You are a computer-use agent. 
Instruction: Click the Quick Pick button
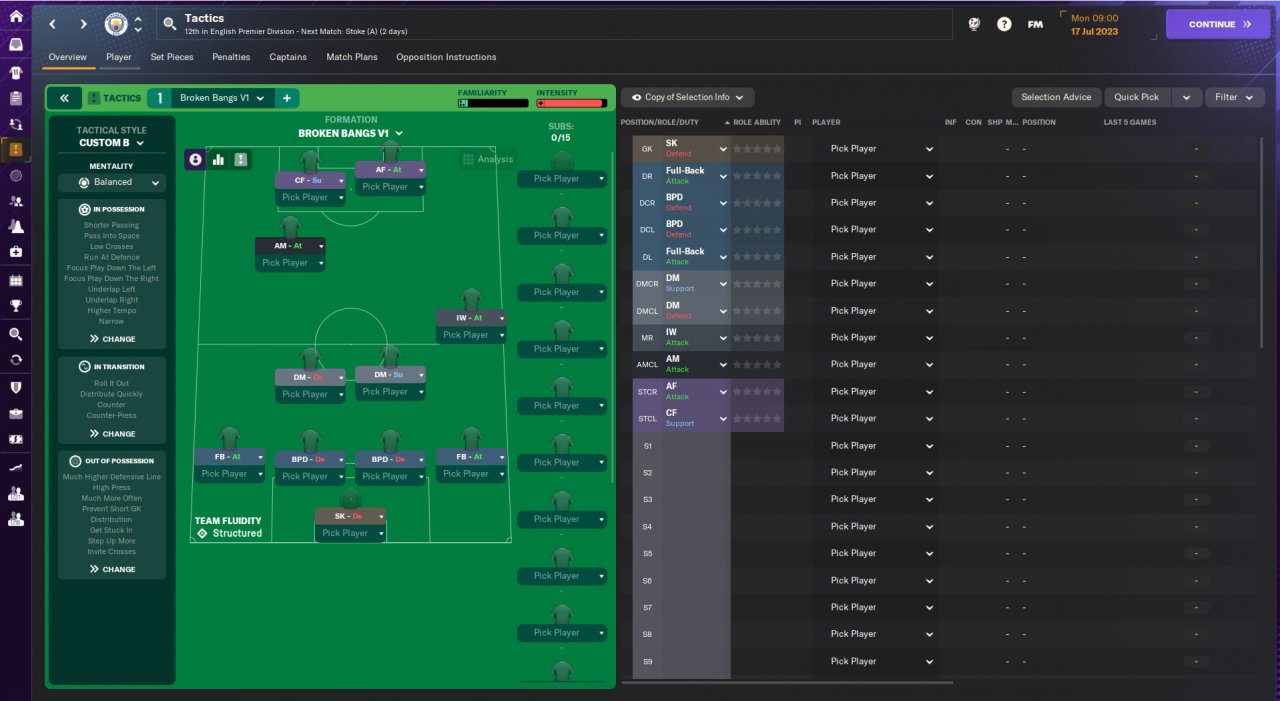click(1137, 97)
